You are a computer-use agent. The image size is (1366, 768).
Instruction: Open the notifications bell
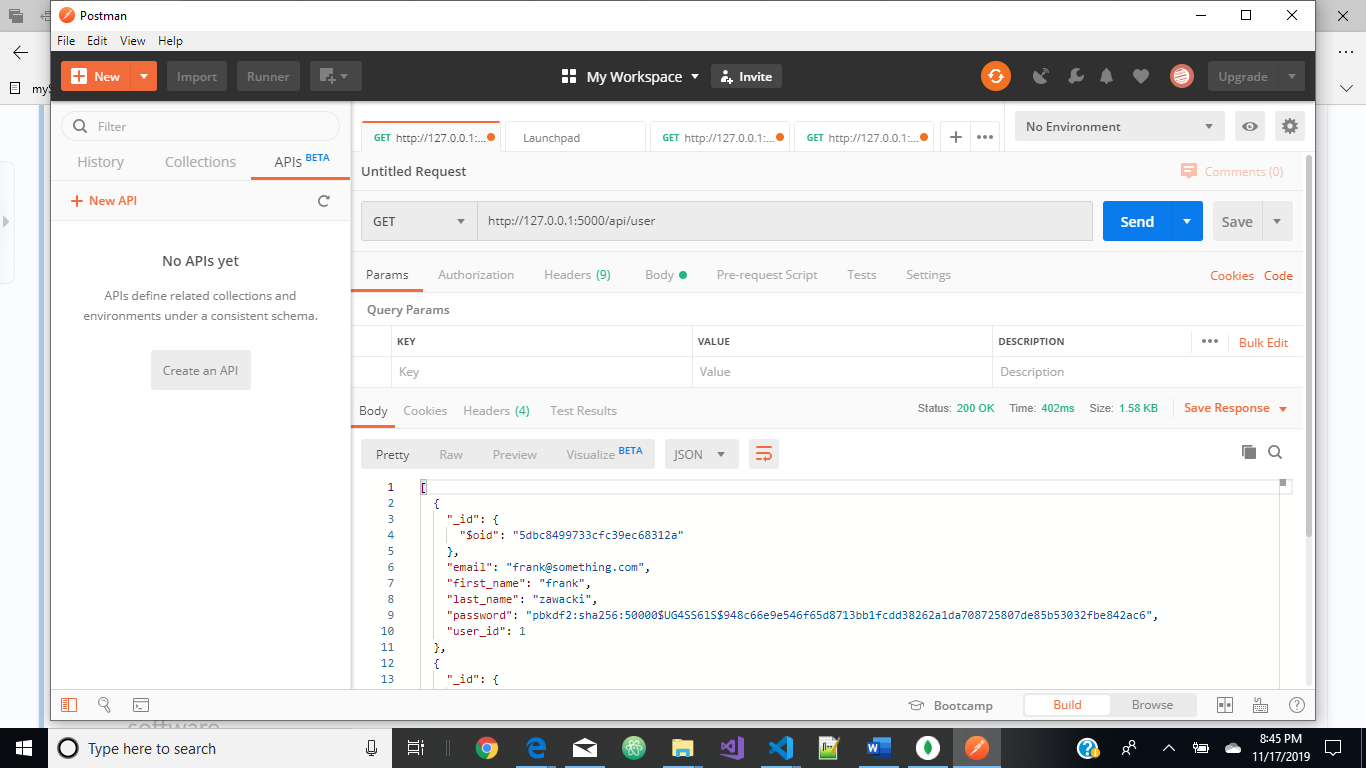[x=1107, y=76]
